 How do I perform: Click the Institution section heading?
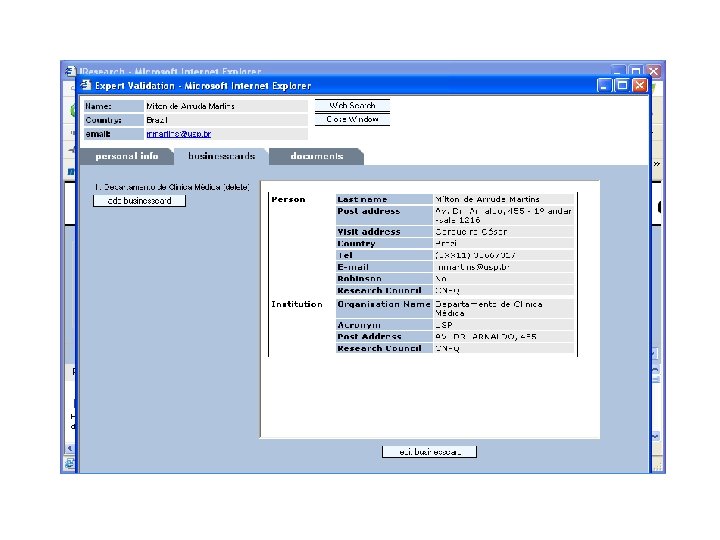[297, 304]
